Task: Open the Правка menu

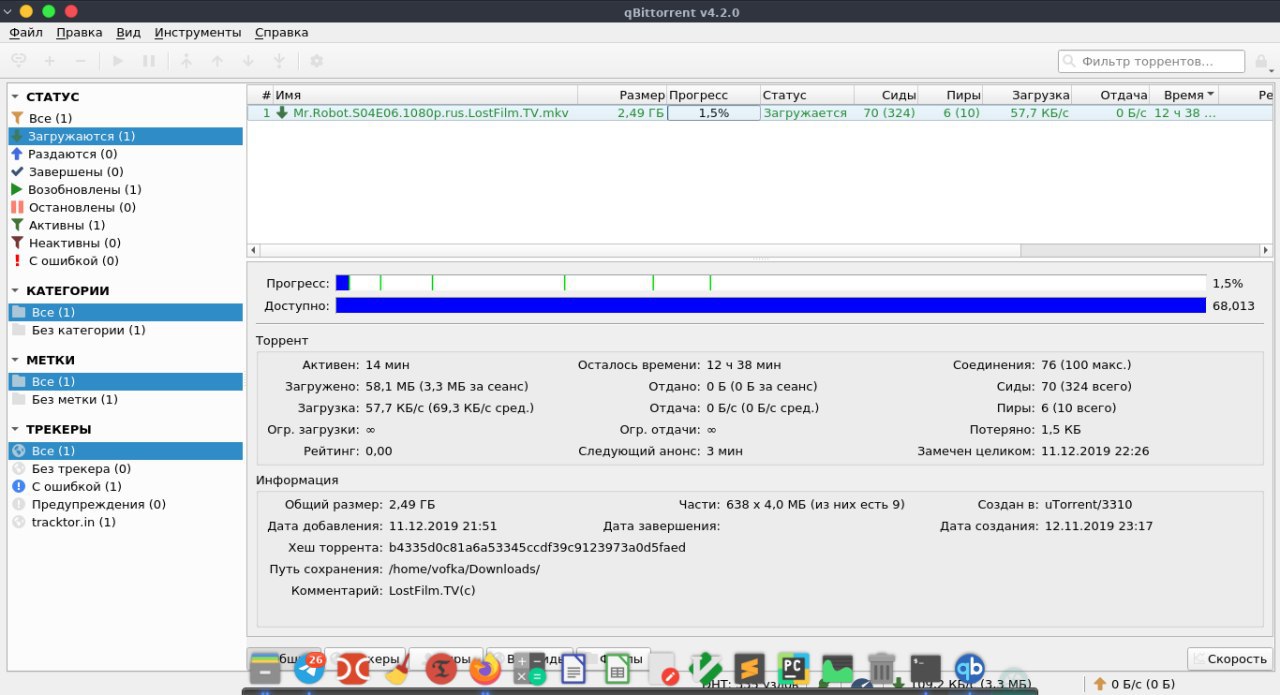Action: tap(79, 32)
